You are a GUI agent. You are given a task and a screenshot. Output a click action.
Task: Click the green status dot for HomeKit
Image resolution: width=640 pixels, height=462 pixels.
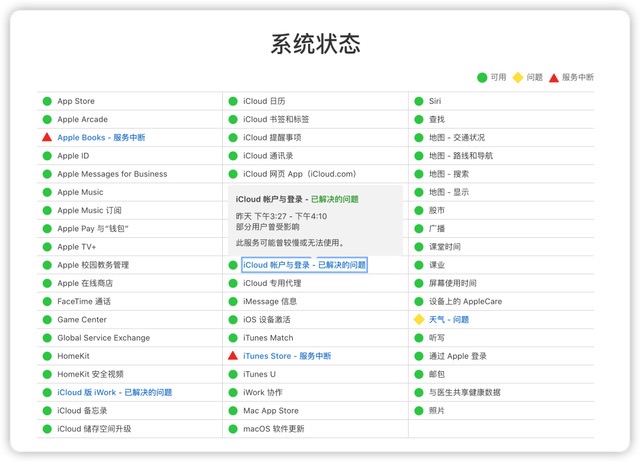pos(47,356)
